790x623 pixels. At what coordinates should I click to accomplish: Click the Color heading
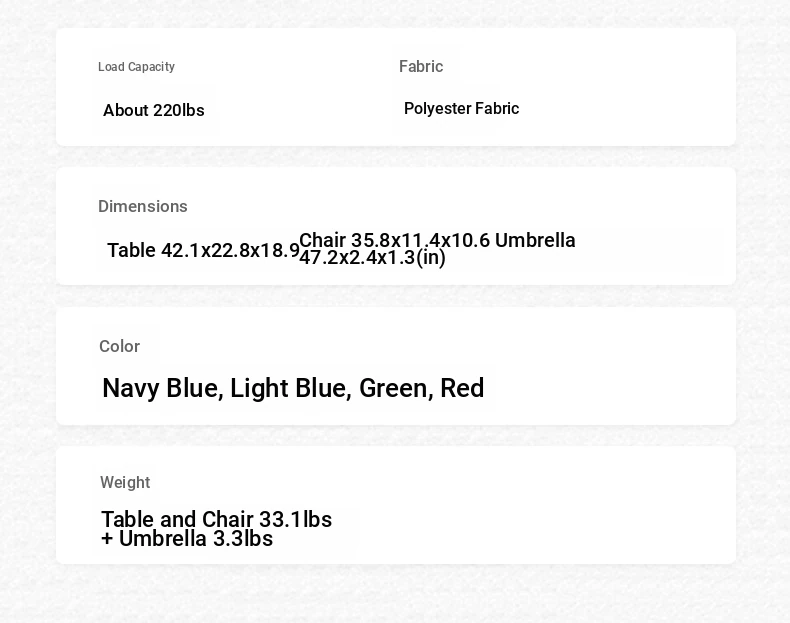coord(119,346)
